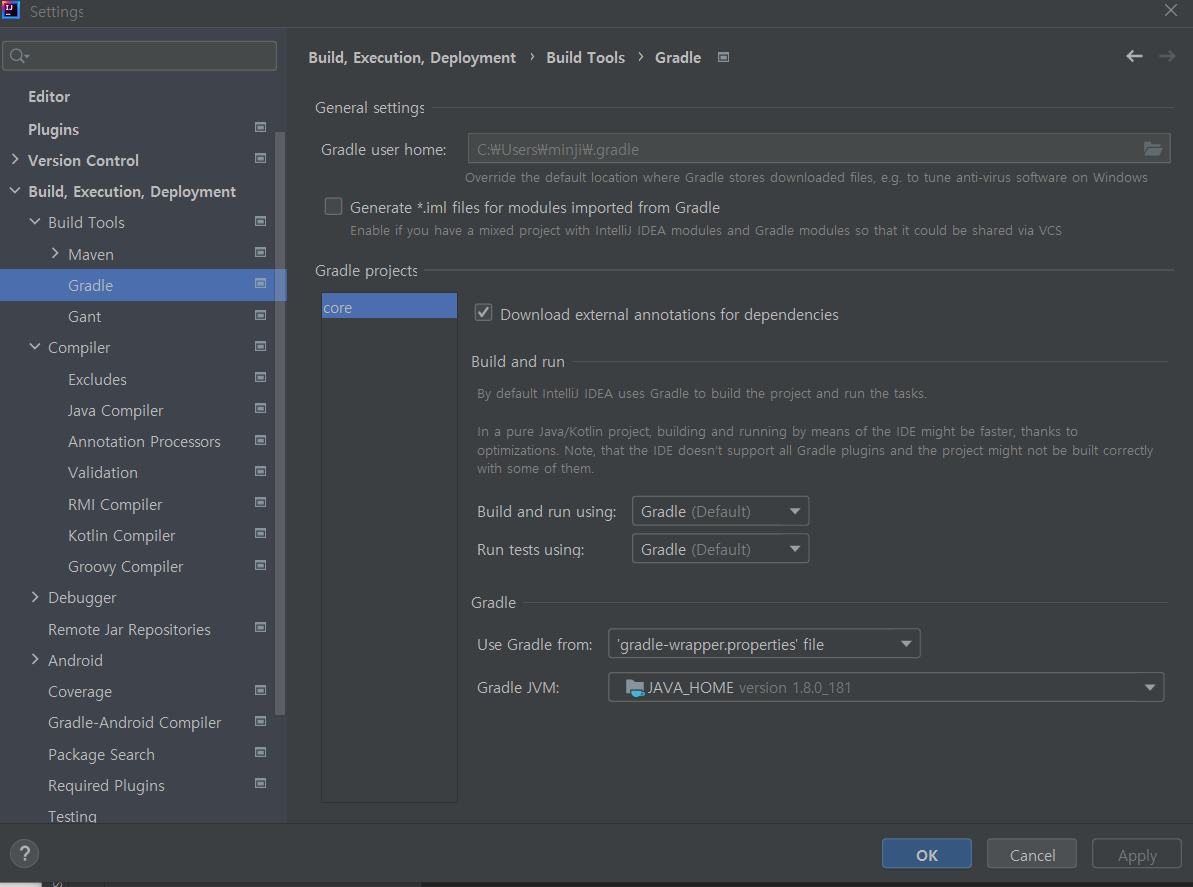
Task: Click the Apply button
Action: (1137, 854)
